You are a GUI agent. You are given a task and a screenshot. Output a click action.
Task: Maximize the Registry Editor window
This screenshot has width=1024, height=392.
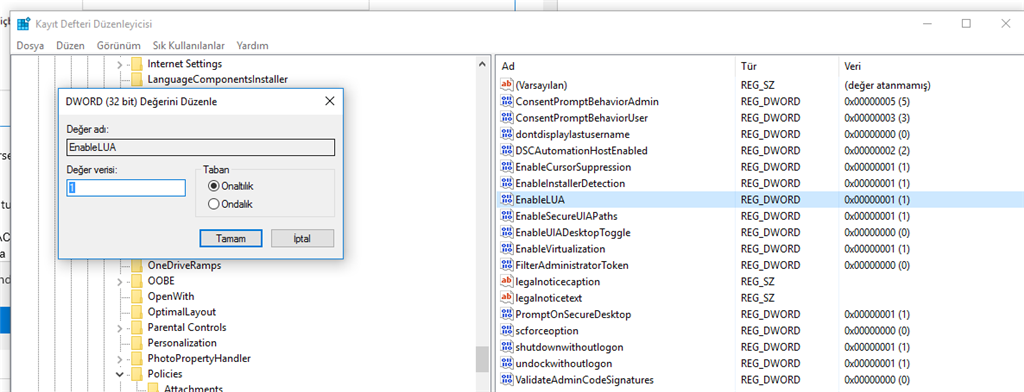(966, 24)
